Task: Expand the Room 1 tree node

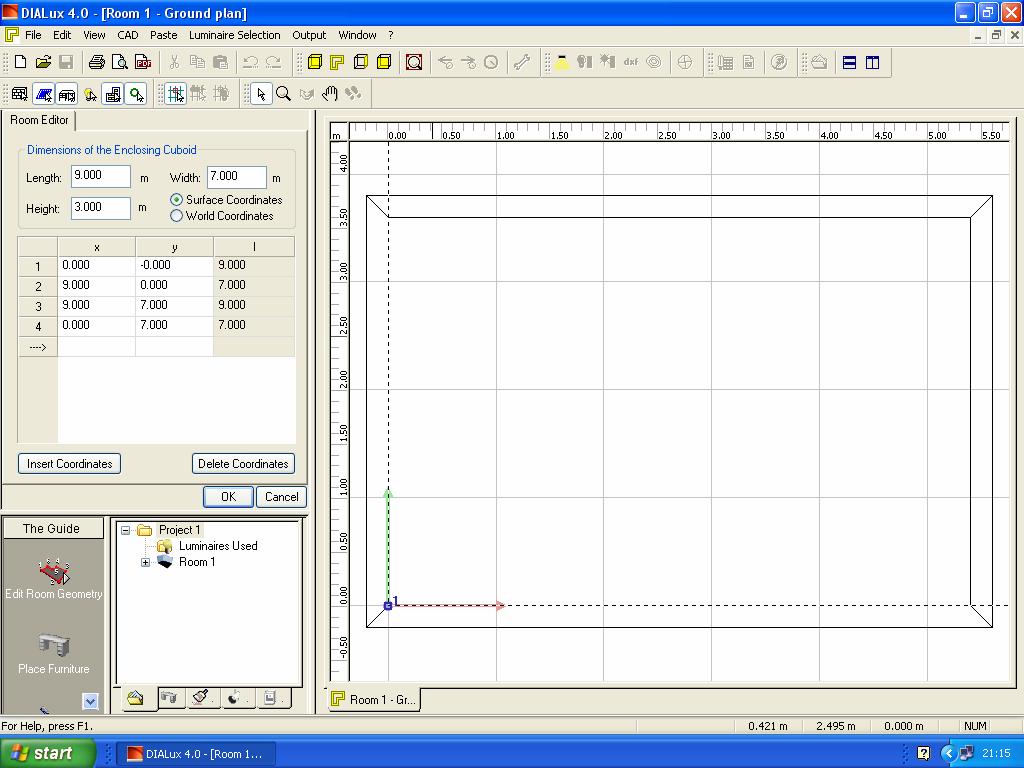Action: (146, 562)
